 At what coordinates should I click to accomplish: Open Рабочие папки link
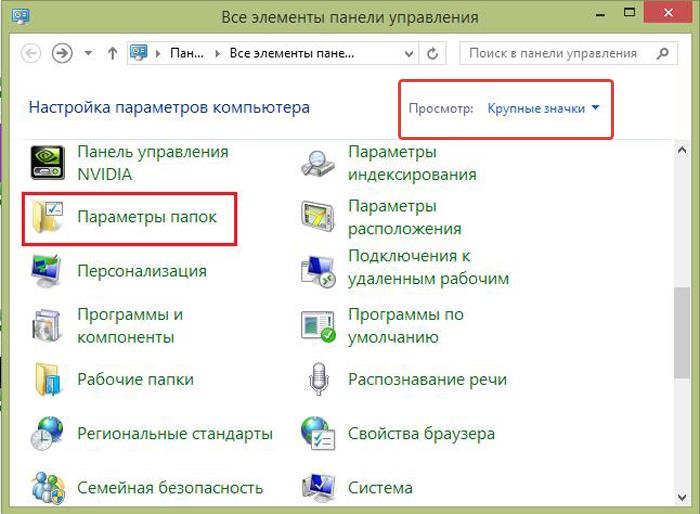(135, 379)
